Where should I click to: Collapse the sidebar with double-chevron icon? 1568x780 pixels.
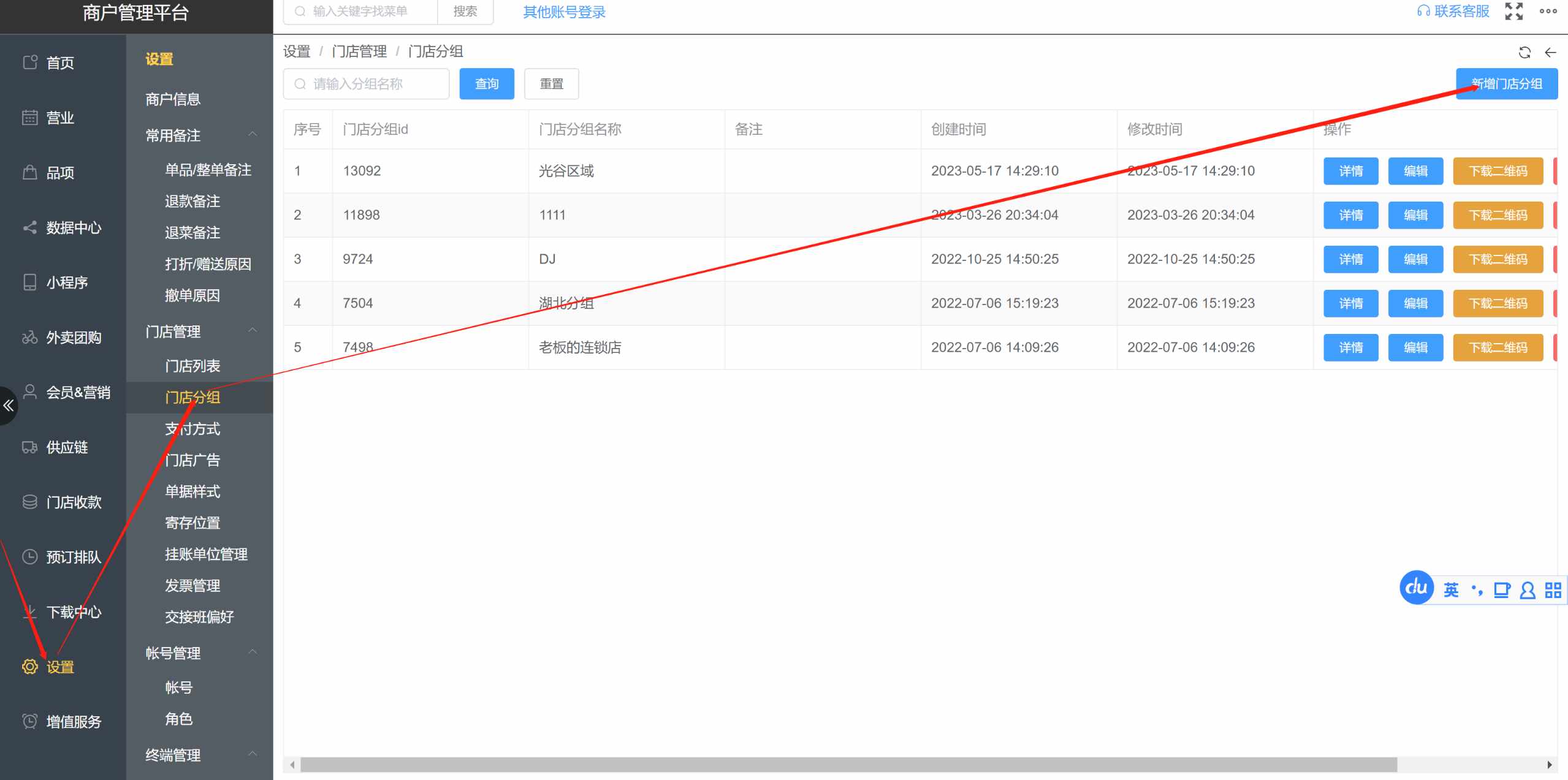(x=9, y=405)
